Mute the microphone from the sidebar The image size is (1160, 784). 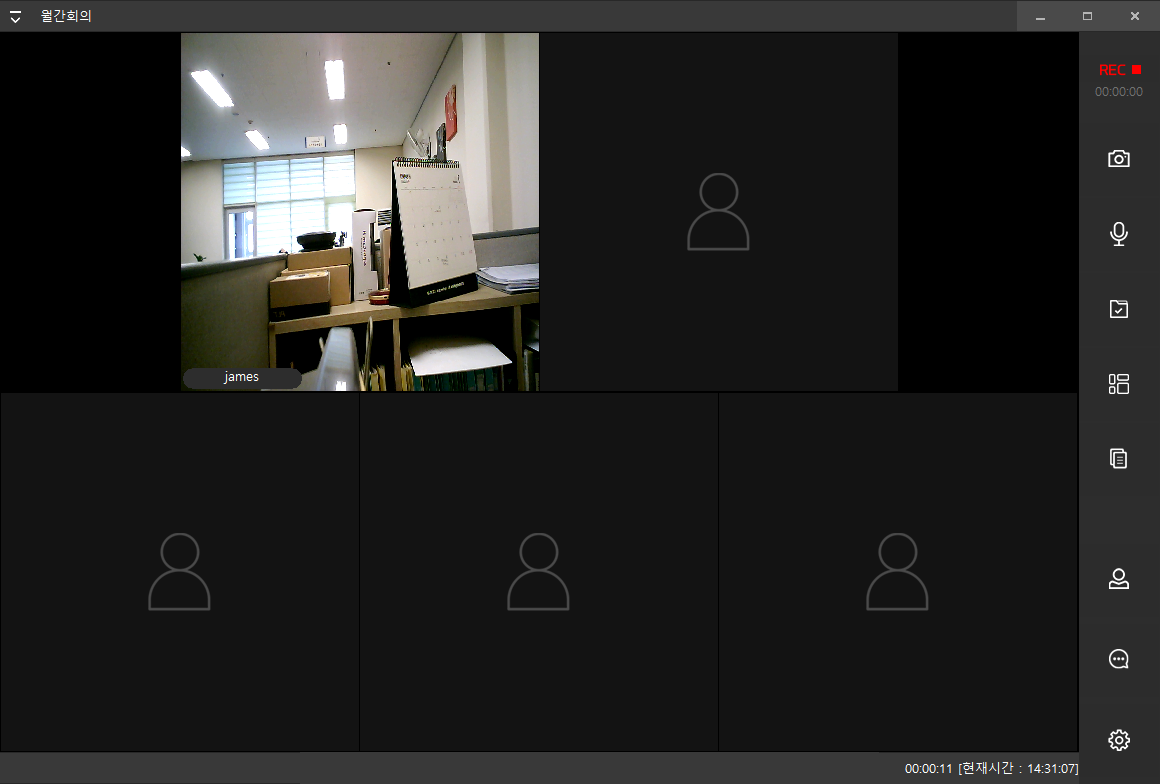[1119, 234]
